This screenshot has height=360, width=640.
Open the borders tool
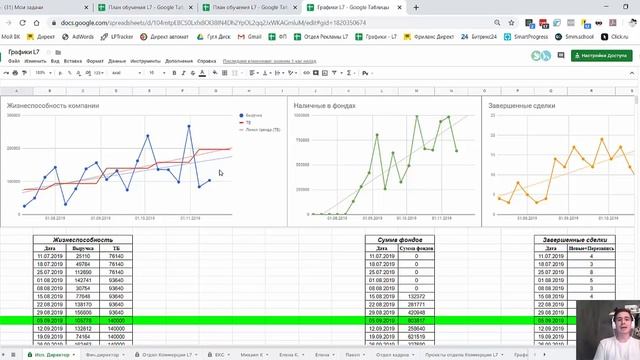[224, 73]
